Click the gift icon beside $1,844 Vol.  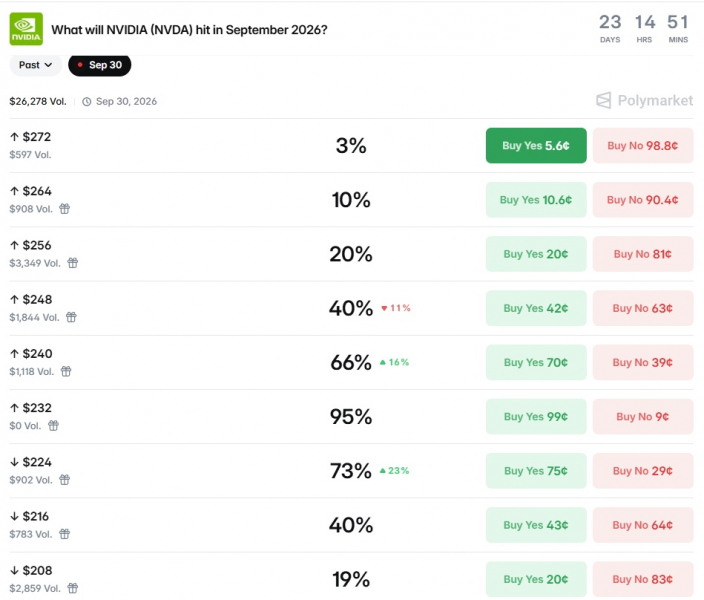coord(71,318)
